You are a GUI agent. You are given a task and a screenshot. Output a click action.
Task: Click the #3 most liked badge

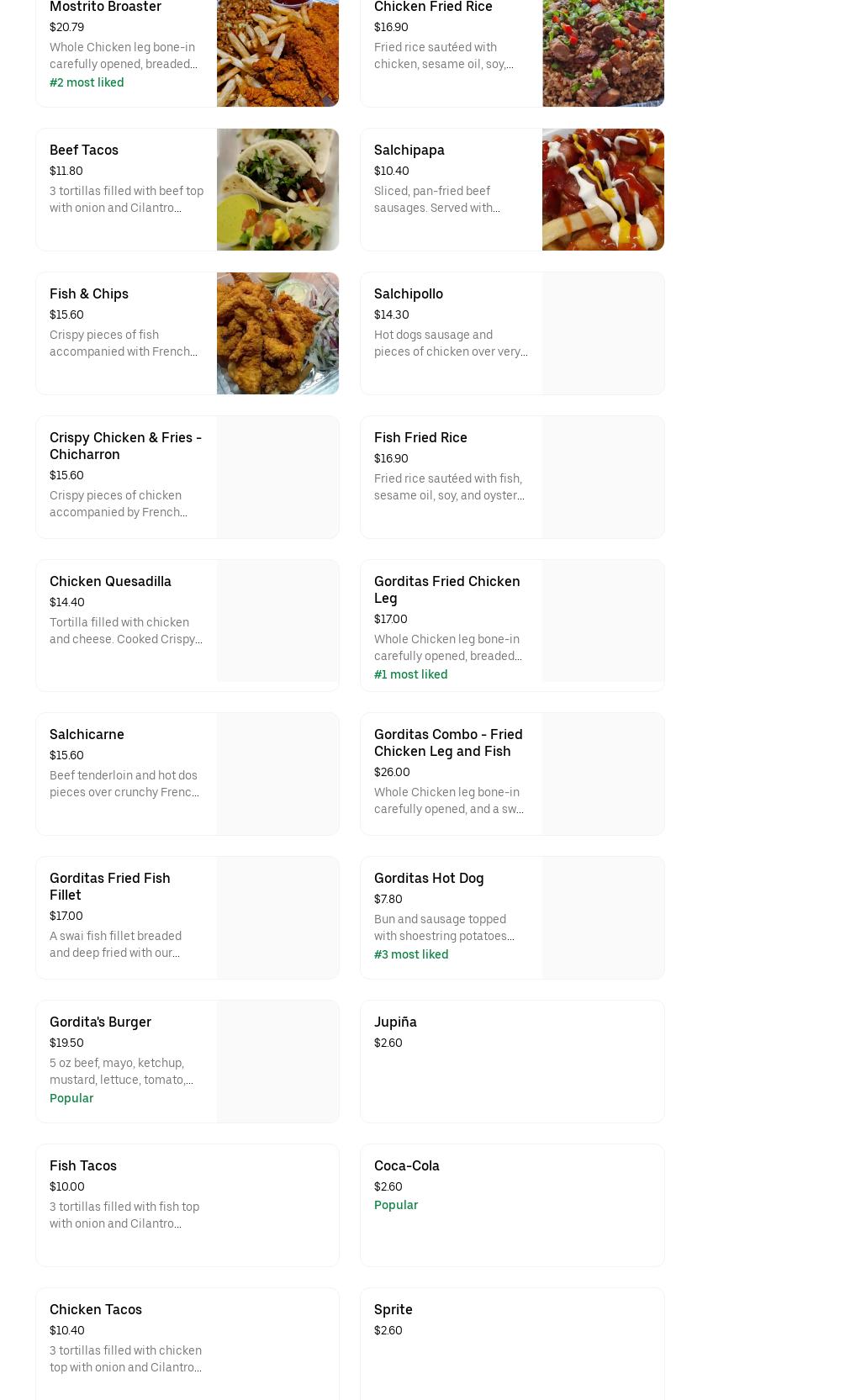click(x=411, y=954)
